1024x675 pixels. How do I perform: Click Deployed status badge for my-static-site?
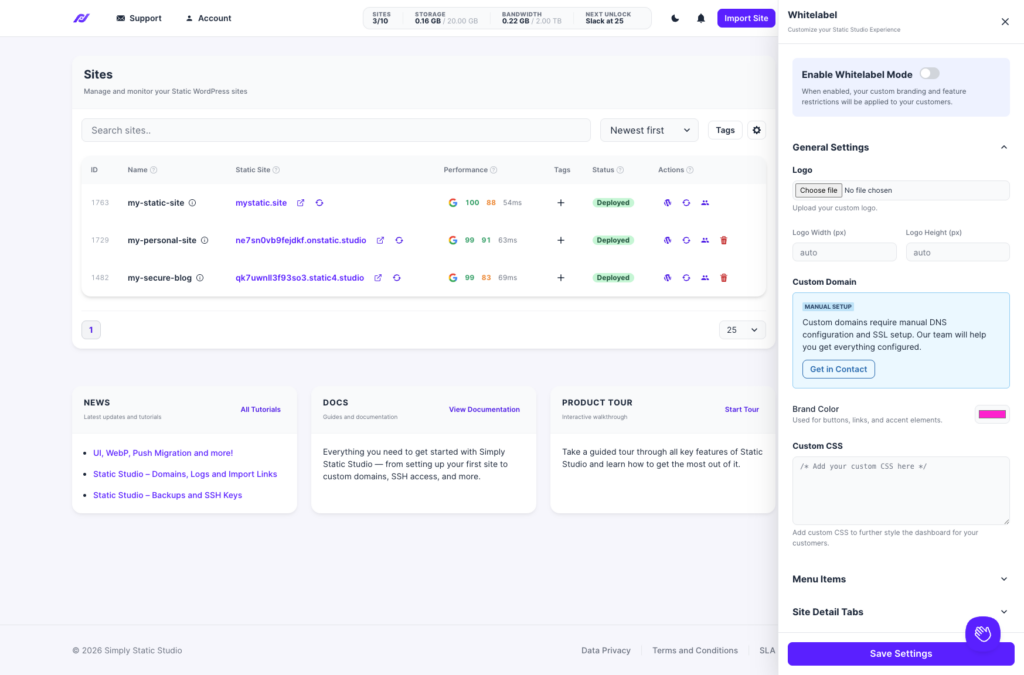[613, 202]
